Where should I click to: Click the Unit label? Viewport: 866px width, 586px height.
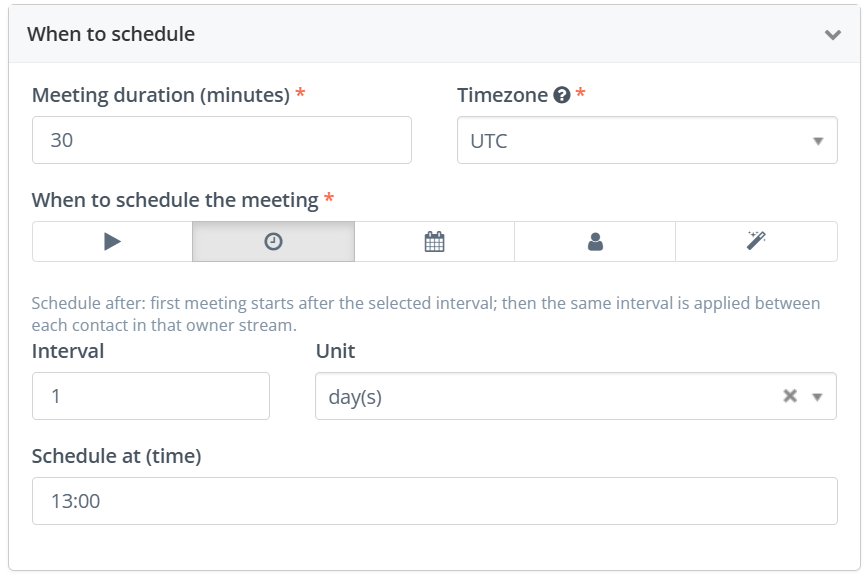tap(335, 351)
